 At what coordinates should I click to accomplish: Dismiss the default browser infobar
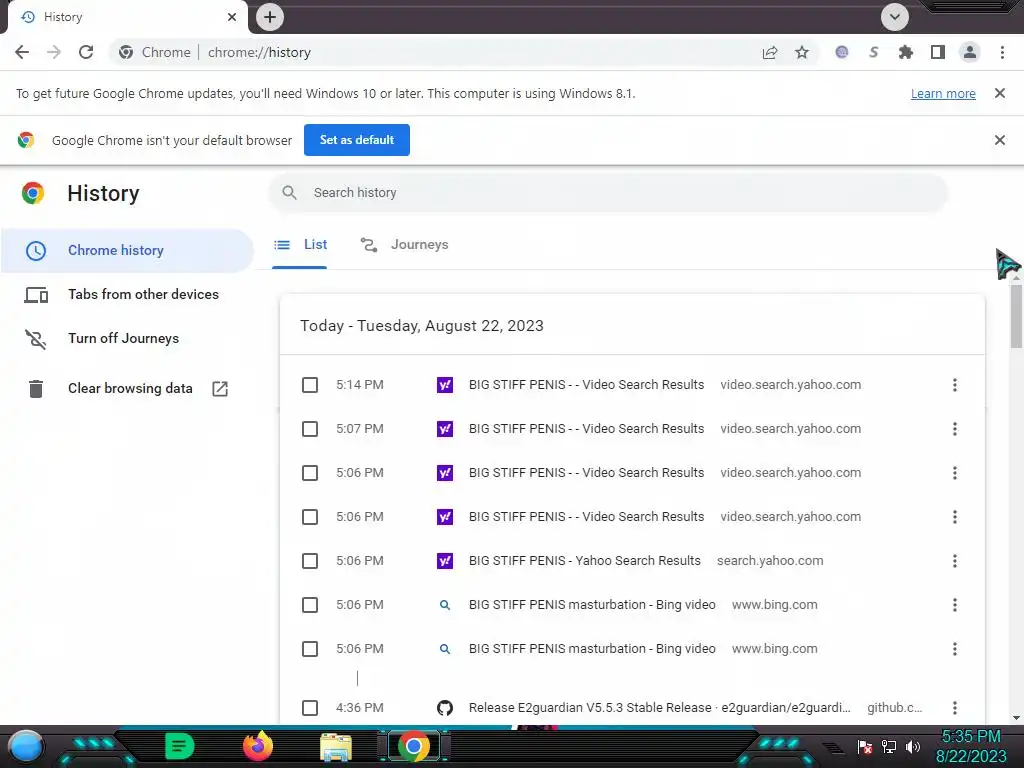tap(1000, 140)
